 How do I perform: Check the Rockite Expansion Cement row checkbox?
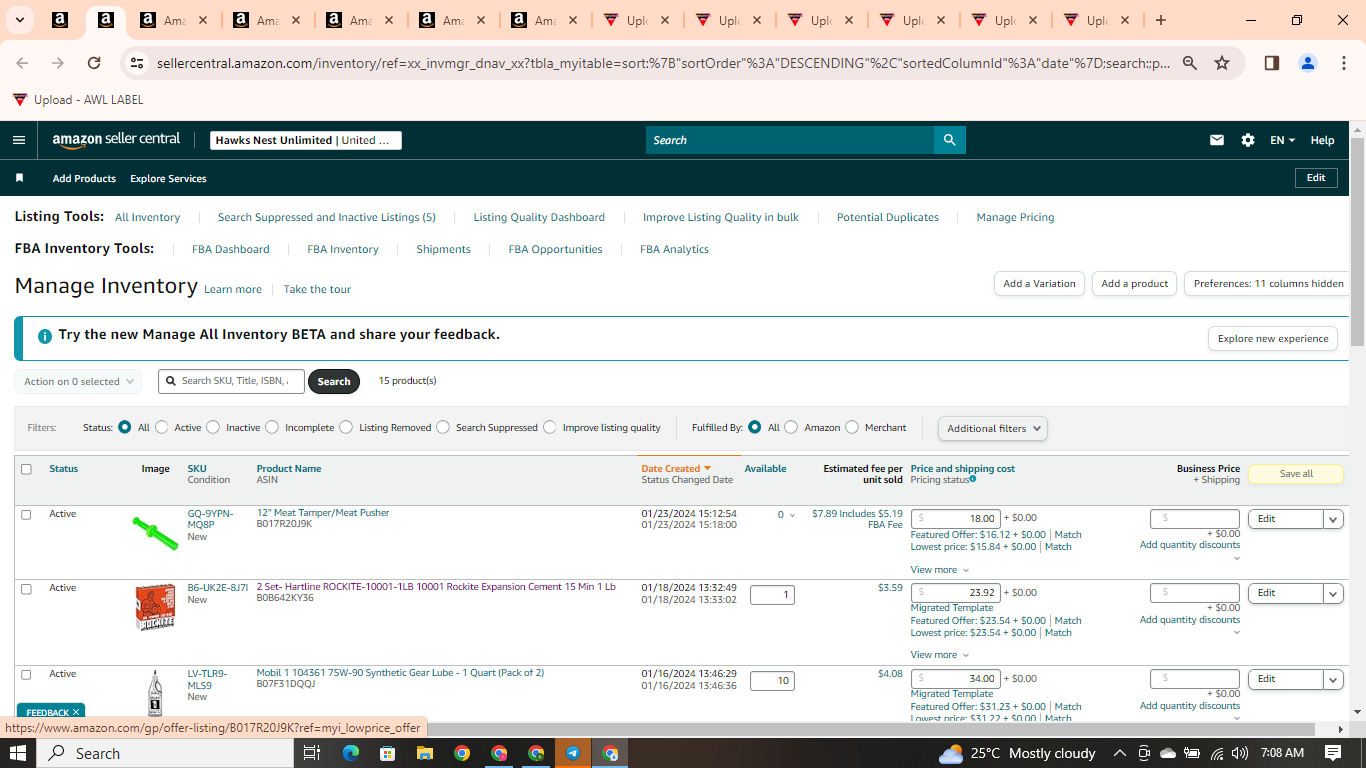click(x=26, y=589)
